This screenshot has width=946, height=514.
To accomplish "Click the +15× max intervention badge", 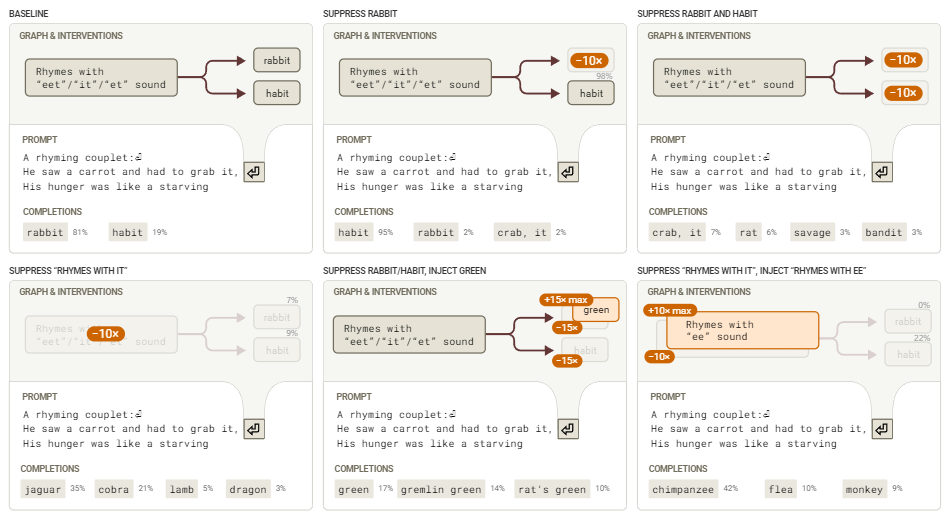I will pyautogui.click(x=566, y=299).
